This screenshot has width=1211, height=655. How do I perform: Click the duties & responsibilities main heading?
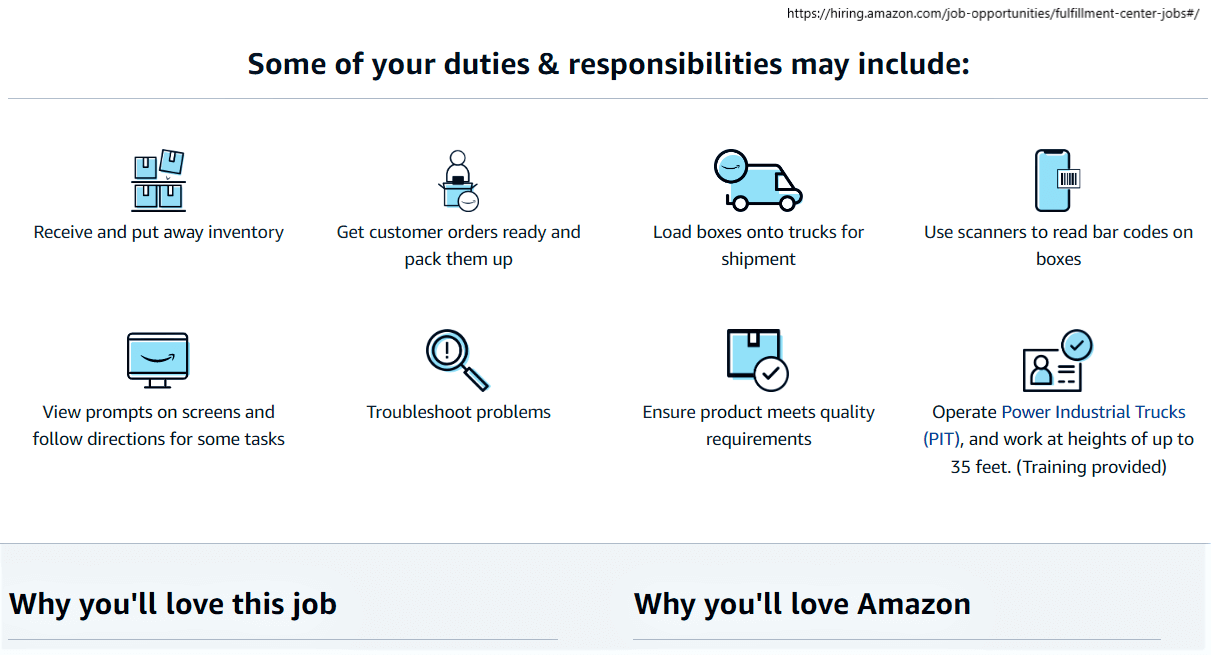[x=608, y=64]
